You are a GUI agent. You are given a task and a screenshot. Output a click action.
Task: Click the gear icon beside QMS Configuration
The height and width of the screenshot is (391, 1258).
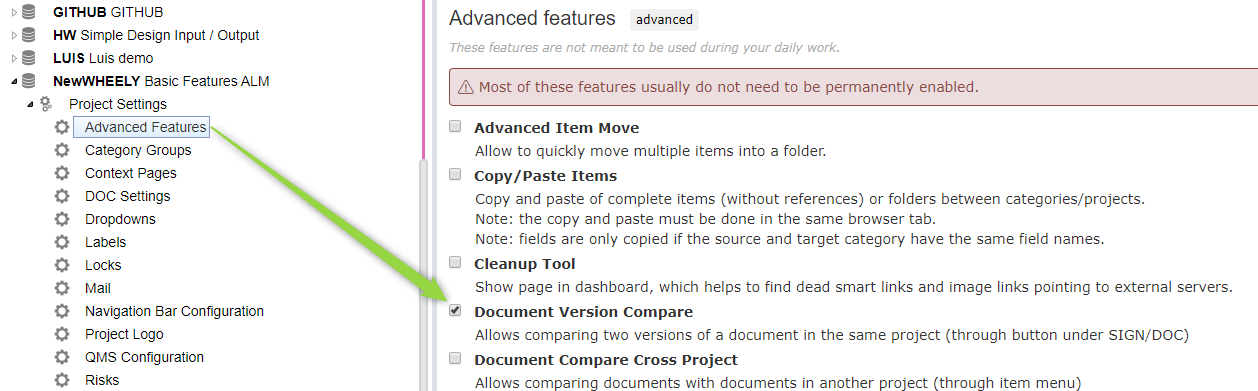click(x=62, y=357)
